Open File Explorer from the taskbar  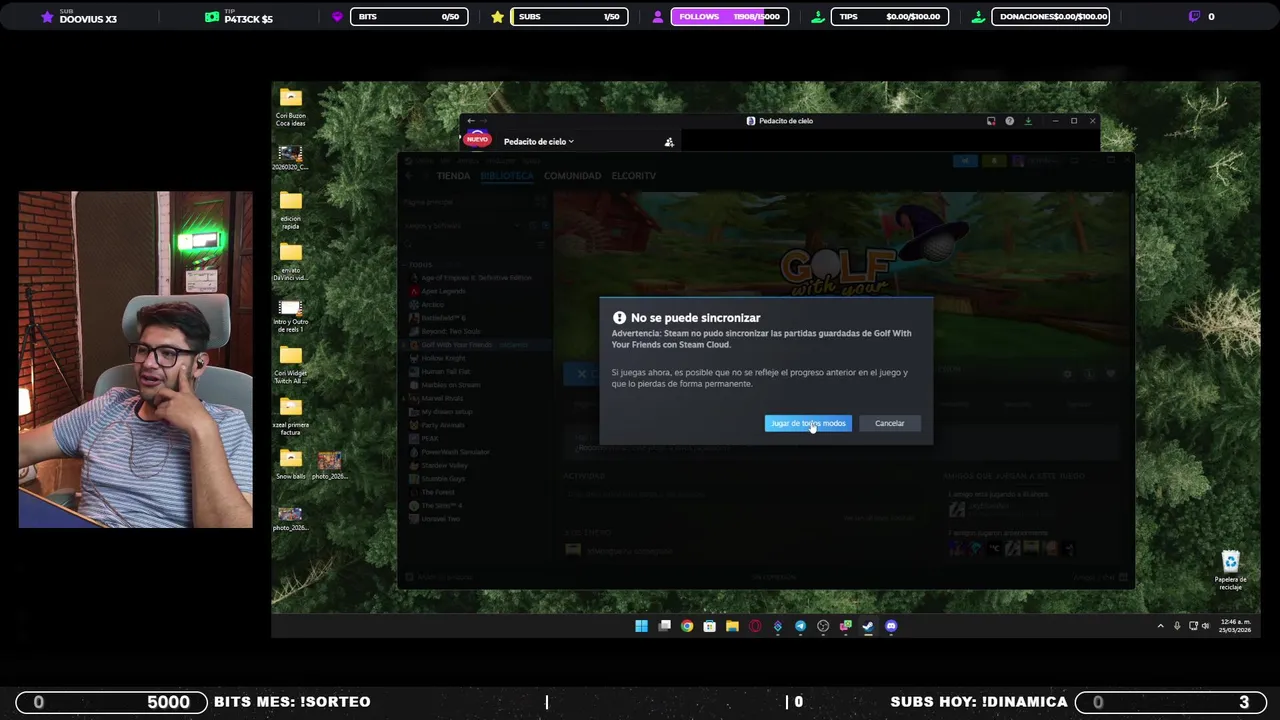732,626
